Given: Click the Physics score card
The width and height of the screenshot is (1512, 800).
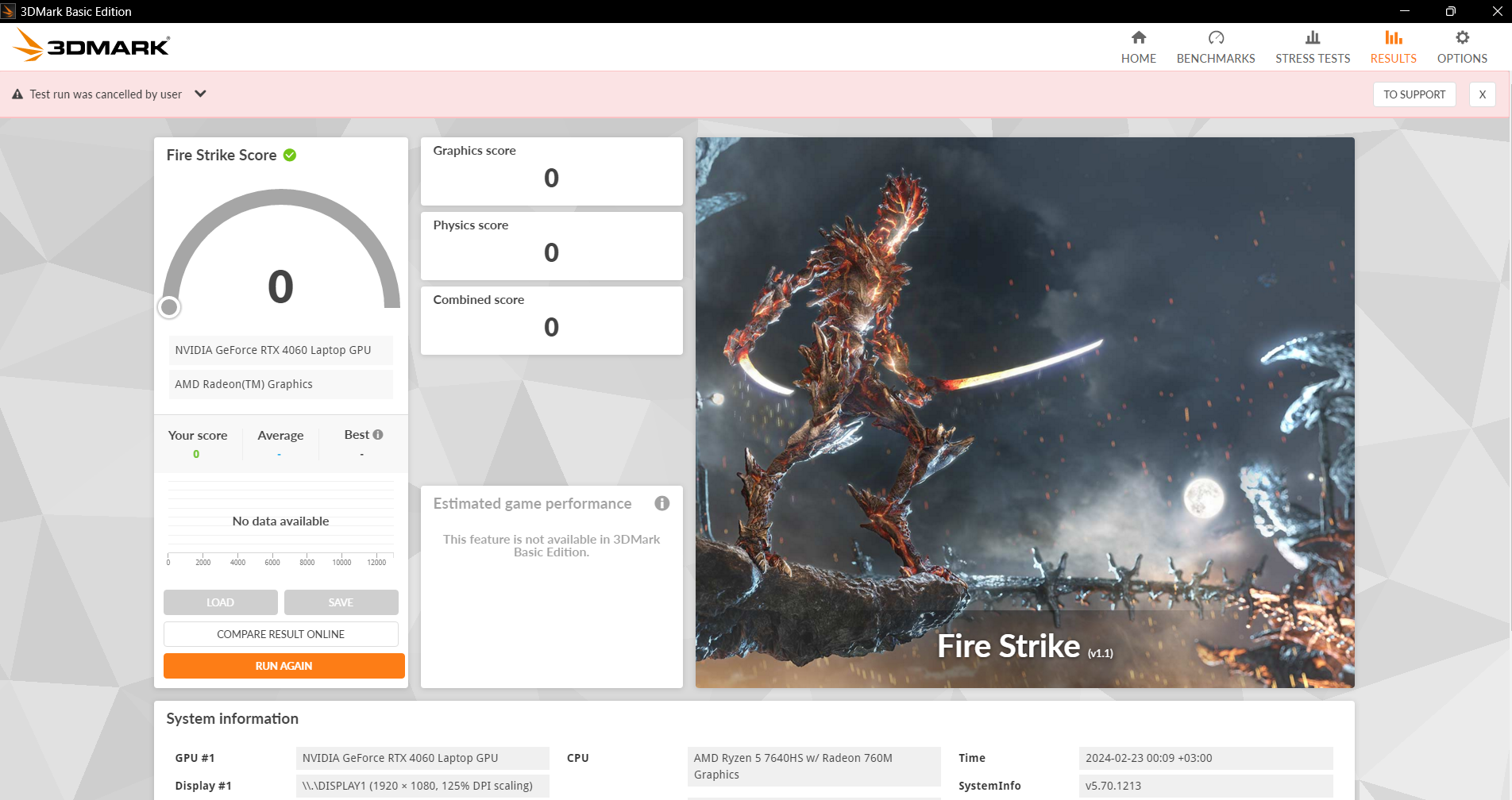Looking at the screenshot, I should [x=551, y=246].
